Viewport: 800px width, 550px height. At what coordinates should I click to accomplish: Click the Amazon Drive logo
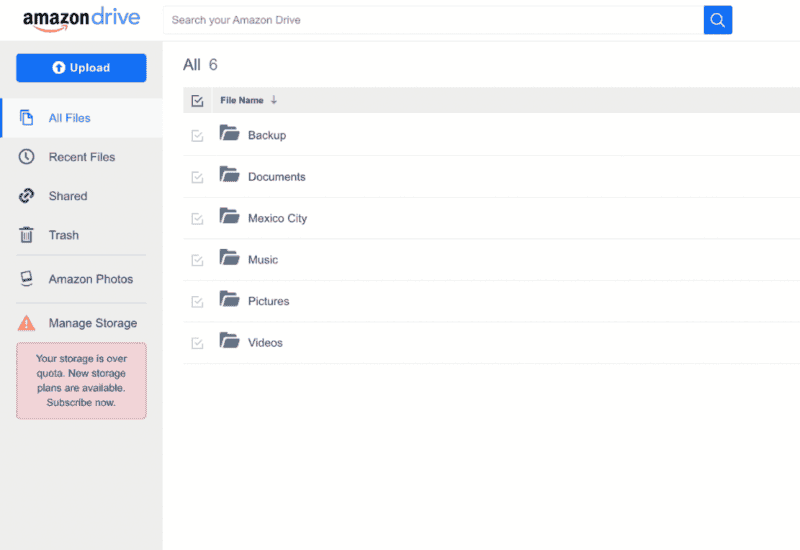(x=81, y=19)
